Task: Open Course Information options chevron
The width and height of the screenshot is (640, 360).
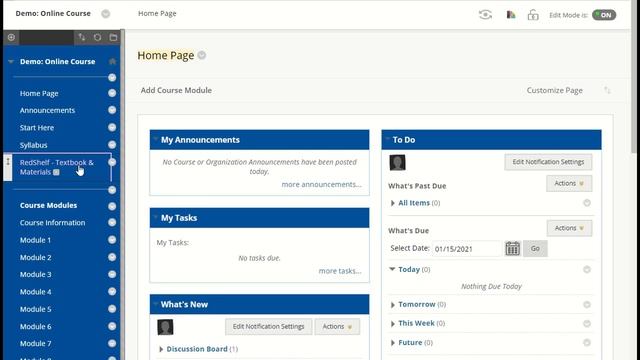Action: tap(112, 222)
